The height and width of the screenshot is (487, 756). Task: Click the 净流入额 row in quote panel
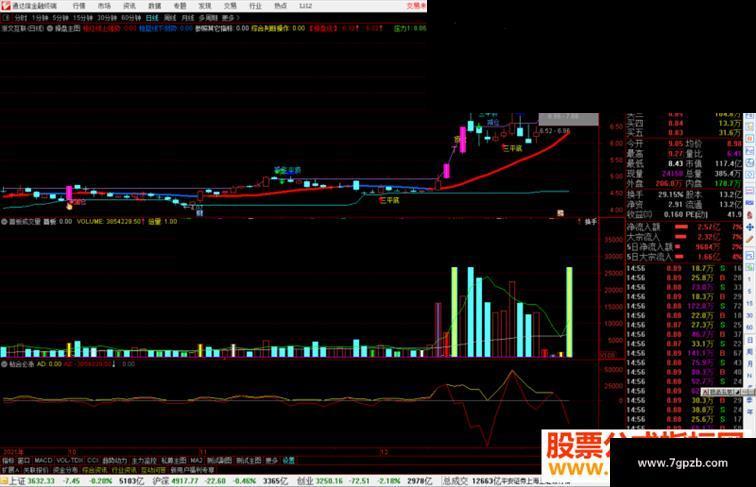tap(684, 227)
